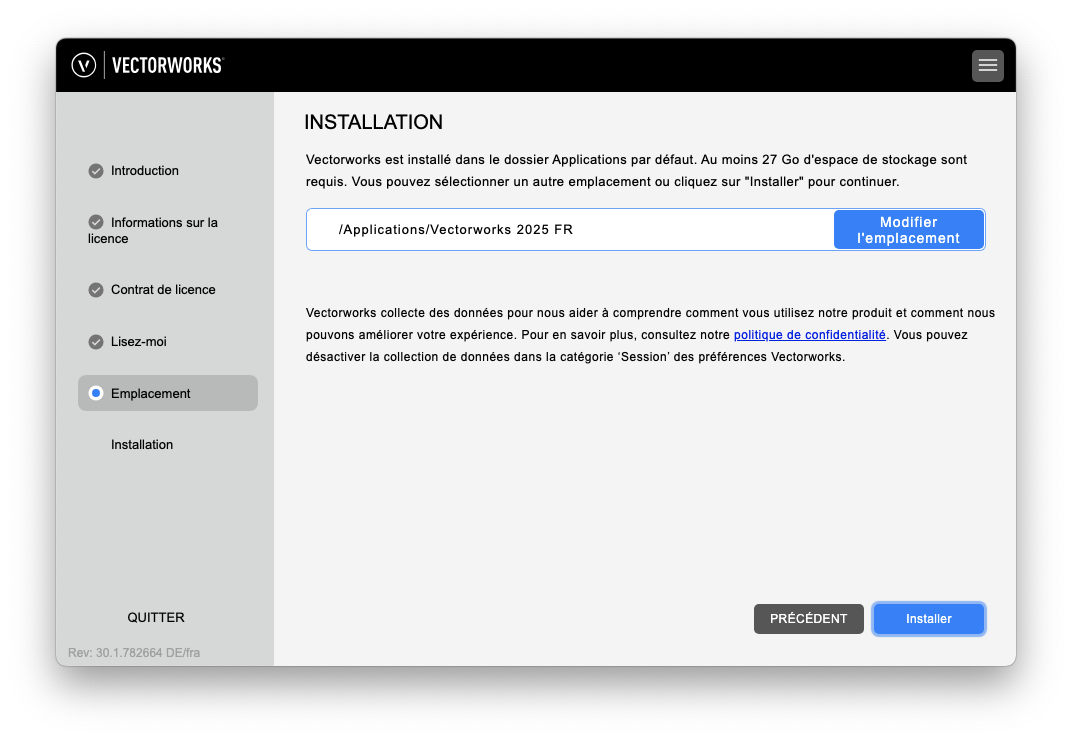Click the 'Vectorworks collecte des données' paragraph
Viewport: 1072px width, 740px height.
coord(650,335)
